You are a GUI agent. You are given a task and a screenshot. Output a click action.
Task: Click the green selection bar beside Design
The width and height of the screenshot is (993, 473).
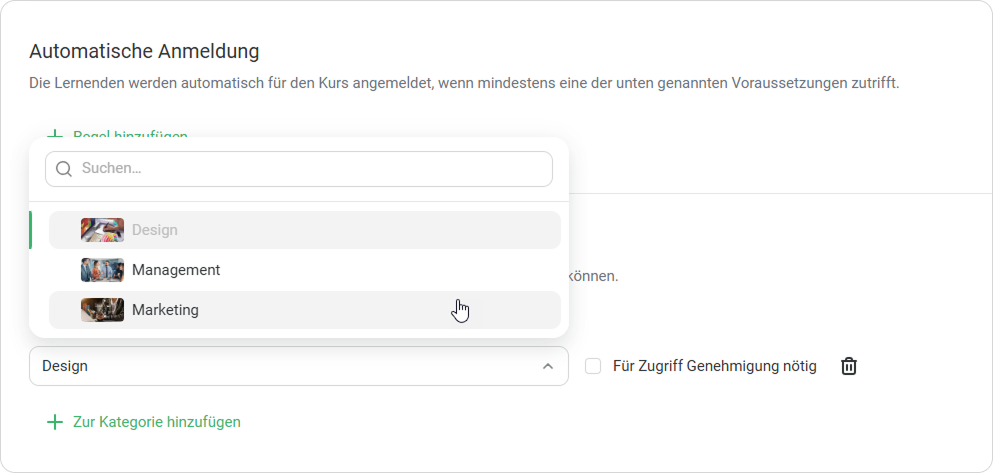31,230
